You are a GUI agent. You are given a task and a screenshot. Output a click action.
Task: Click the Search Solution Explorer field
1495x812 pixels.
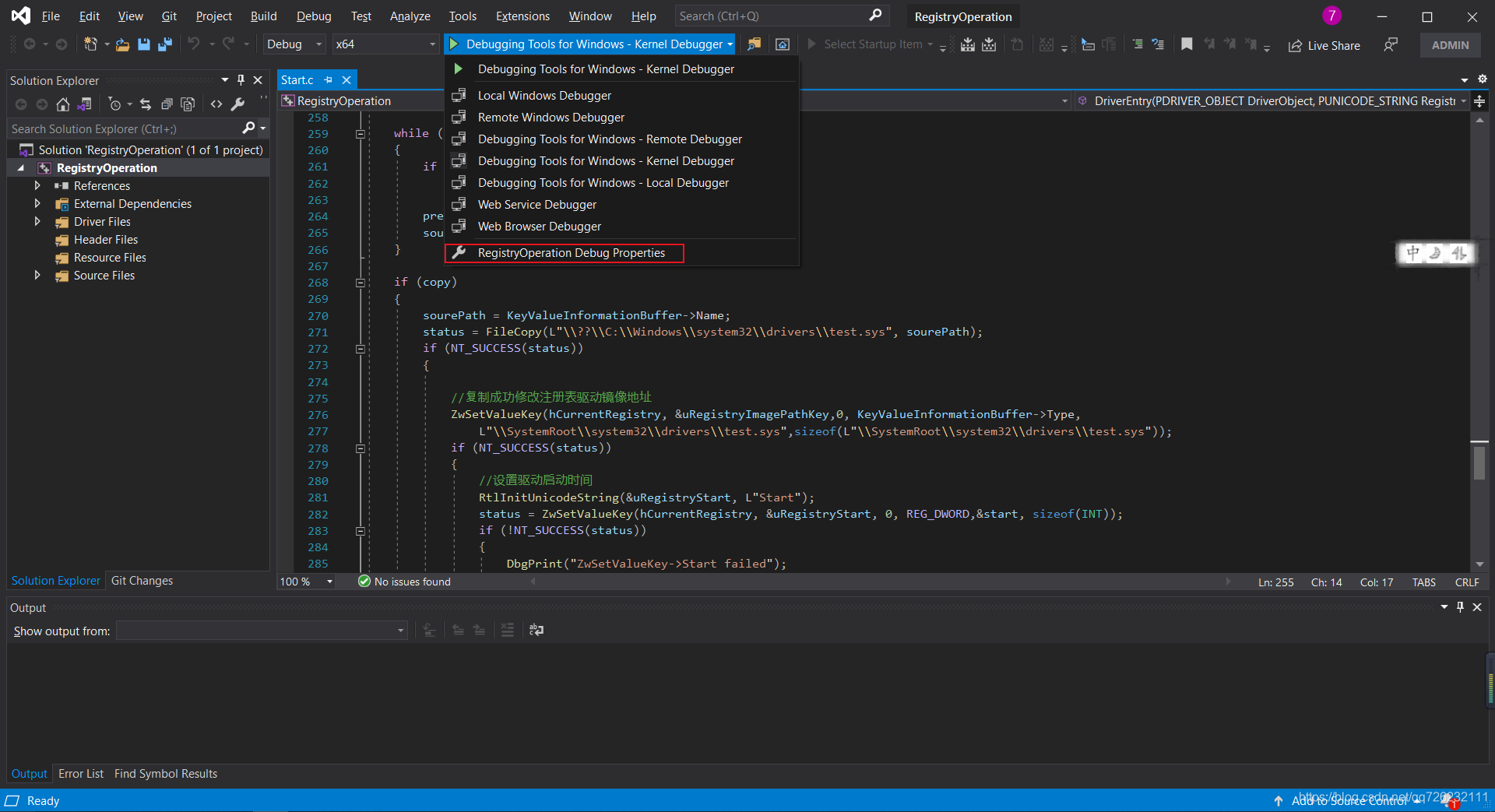[x=125, y=128]
